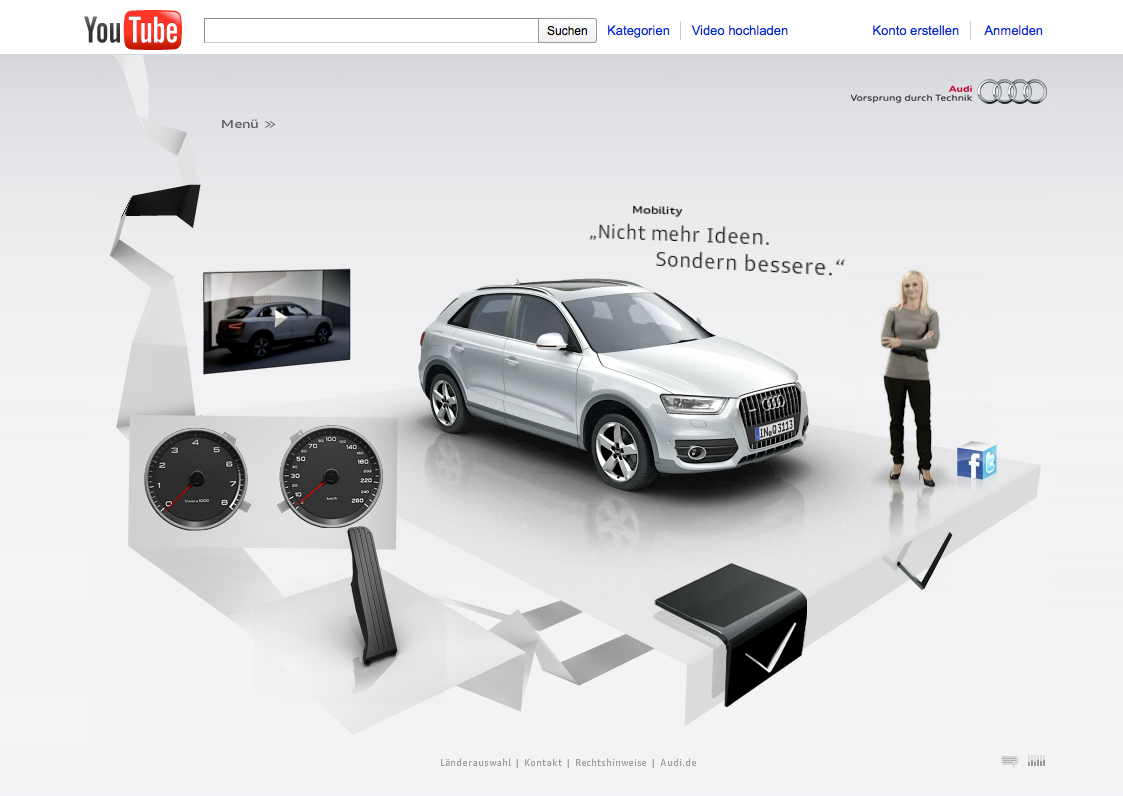Focus the YouTube search field
Image resolution: width=1123 pixels, height=796 pixels.
[x=371, y=31]
